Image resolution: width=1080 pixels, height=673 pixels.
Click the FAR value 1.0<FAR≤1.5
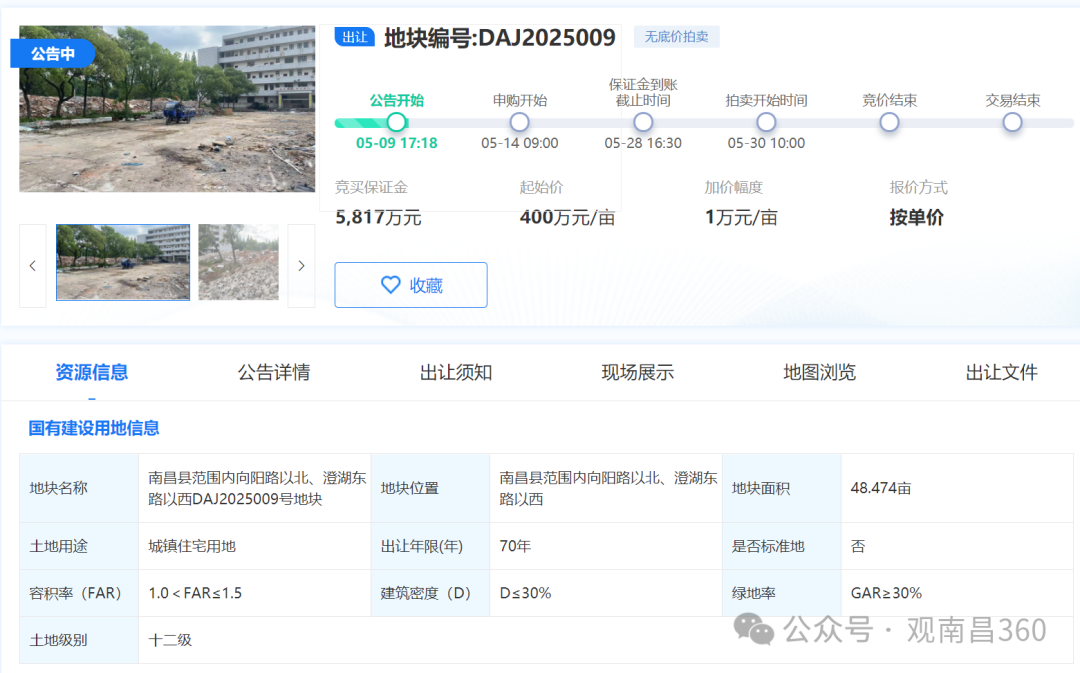pos(195,593)
